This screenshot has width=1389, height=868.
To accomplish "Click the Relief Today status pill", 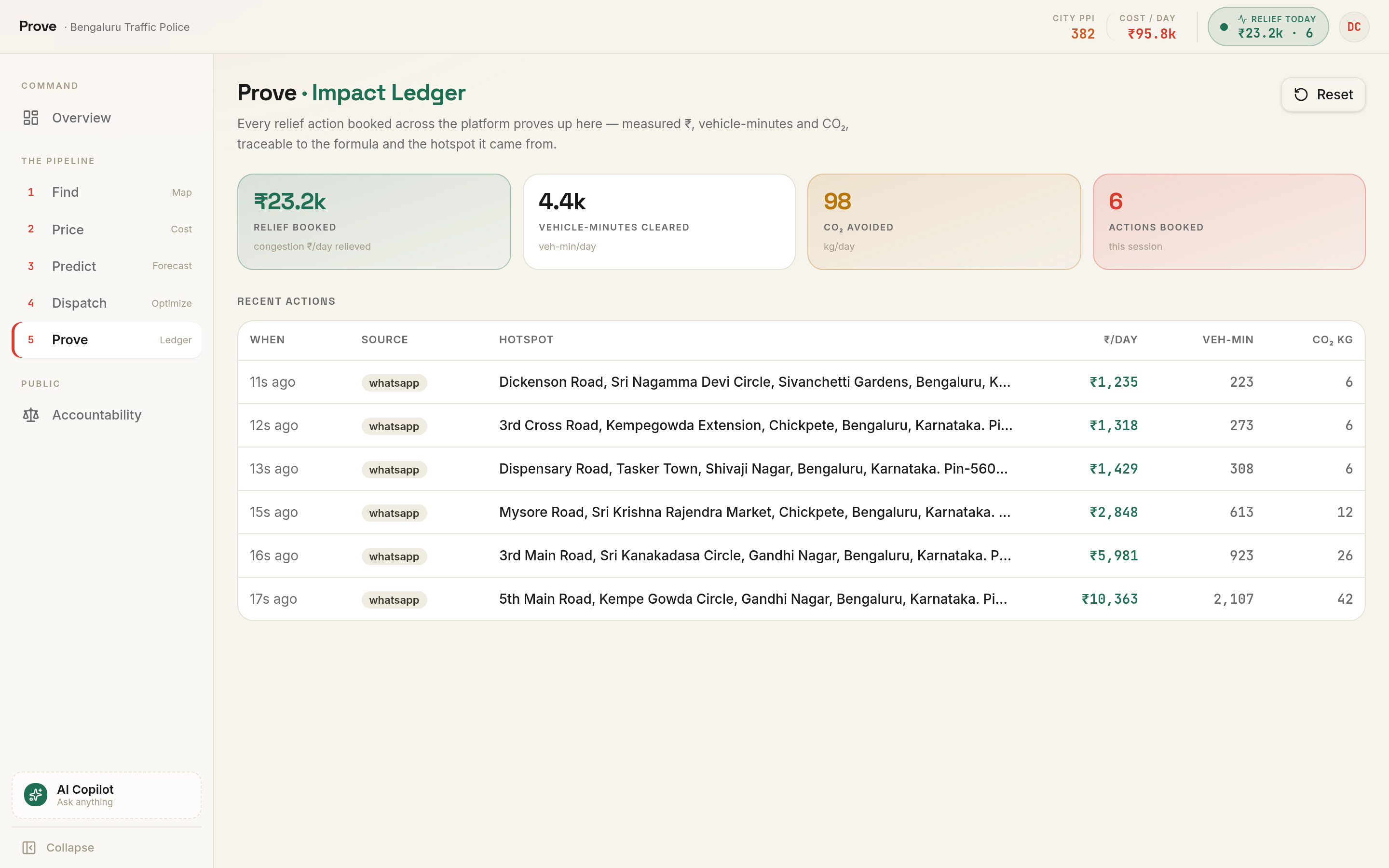I will tap(1268, 27).
